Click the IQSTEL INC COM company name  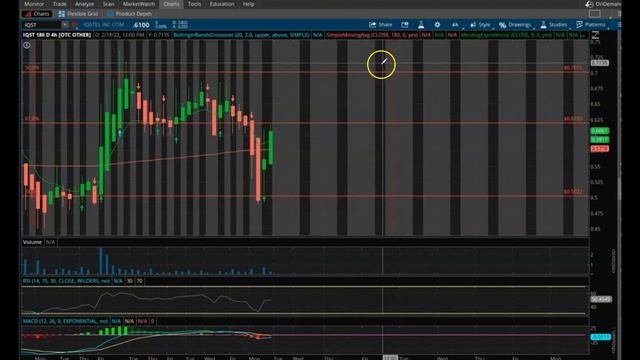point(104,25)
